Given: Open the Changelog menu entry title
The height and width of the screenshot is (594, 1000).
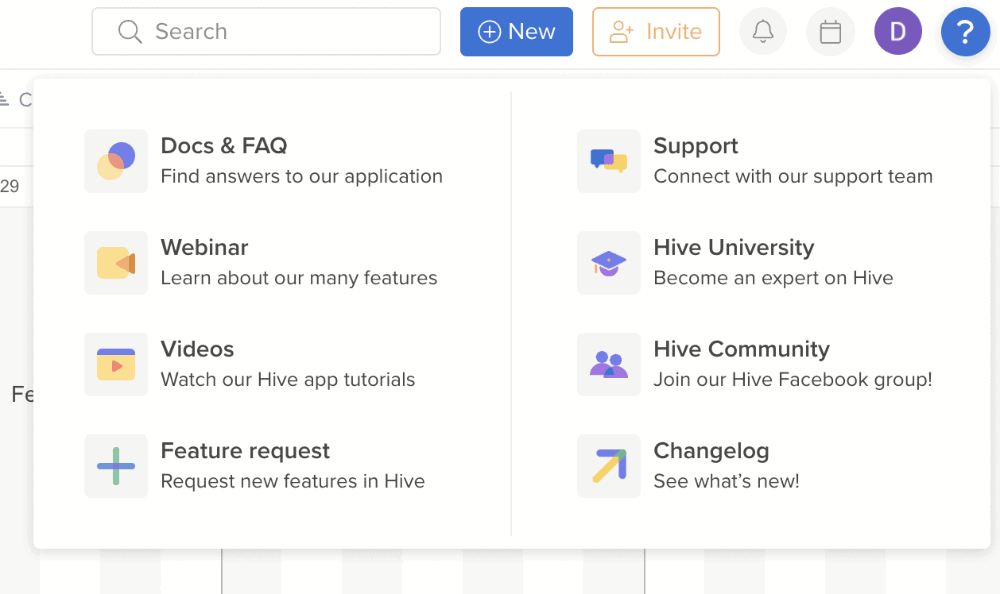Looking at the screenshot, I should coord(711,451).
